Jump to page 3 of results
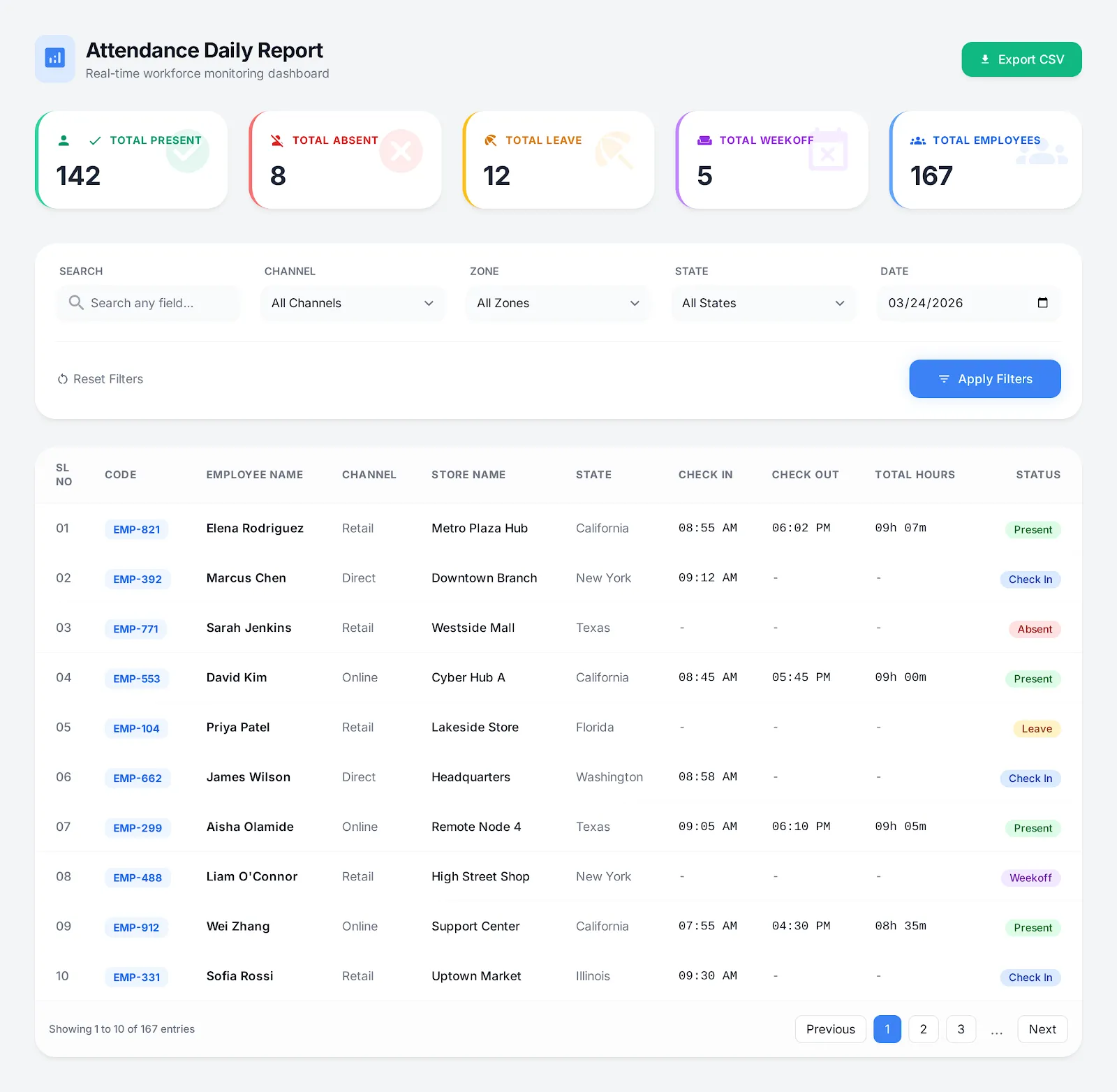 (961, 1029)
